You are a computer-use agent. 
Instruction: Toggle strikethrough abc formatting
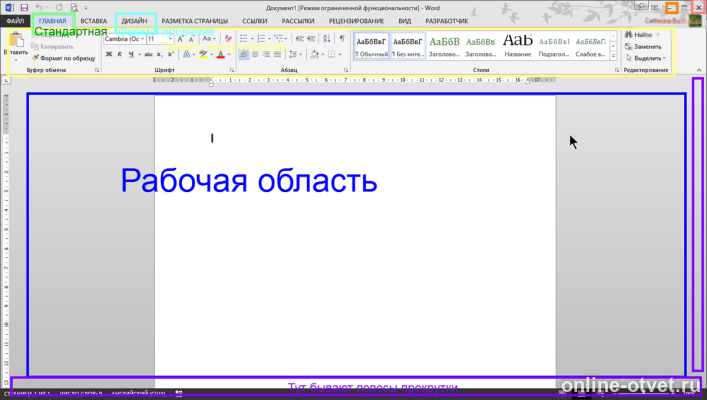148,55
